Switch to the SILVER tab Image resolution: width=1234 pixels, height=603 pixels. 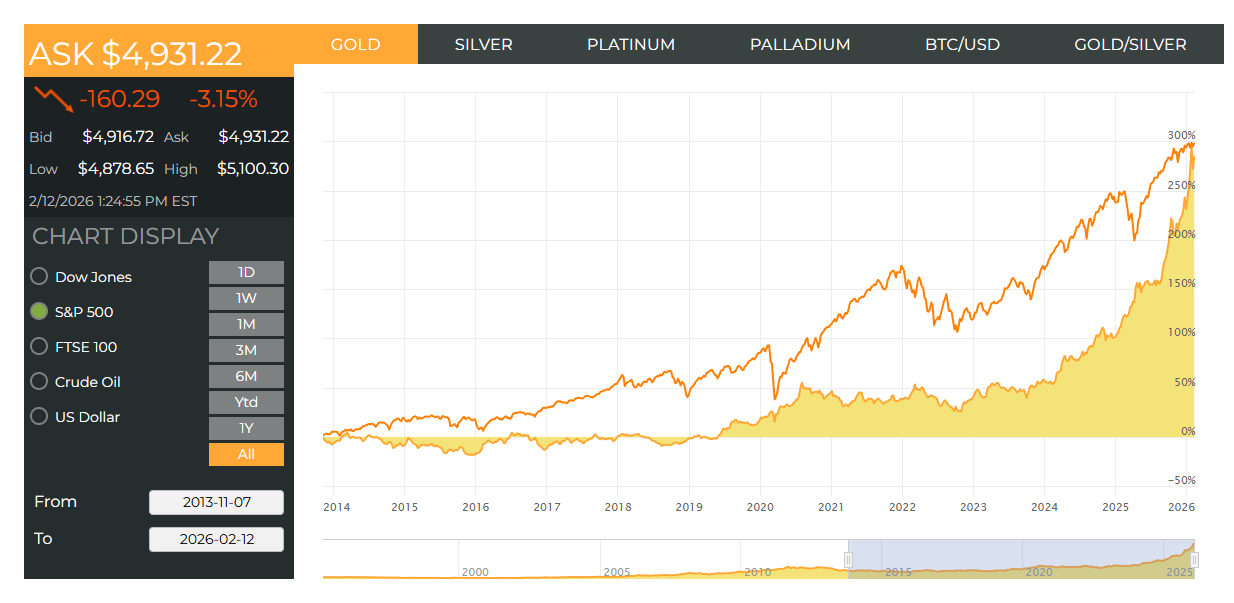483,45
